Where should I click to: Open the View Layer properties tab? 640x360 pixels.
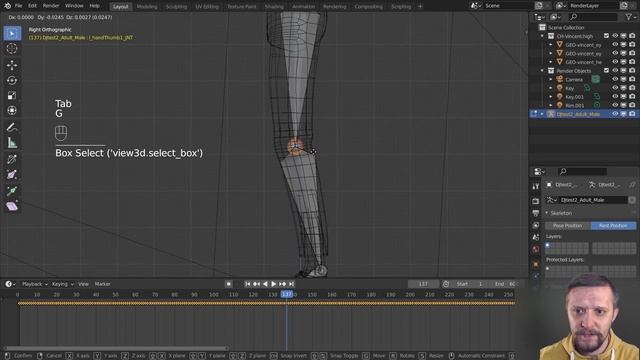[x=536, y=225]
